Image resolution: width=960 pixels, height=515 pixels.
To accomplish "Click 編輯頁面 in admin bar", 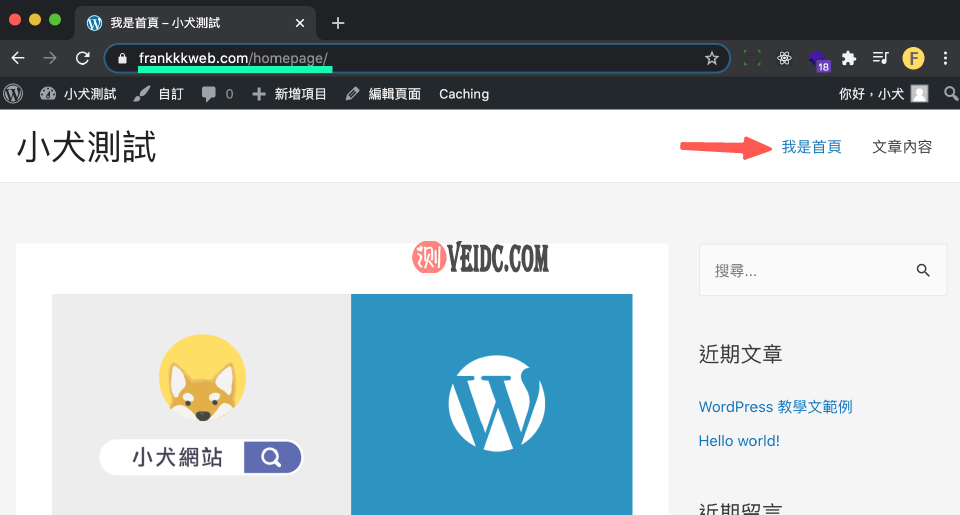I will [x=383, y=94].
